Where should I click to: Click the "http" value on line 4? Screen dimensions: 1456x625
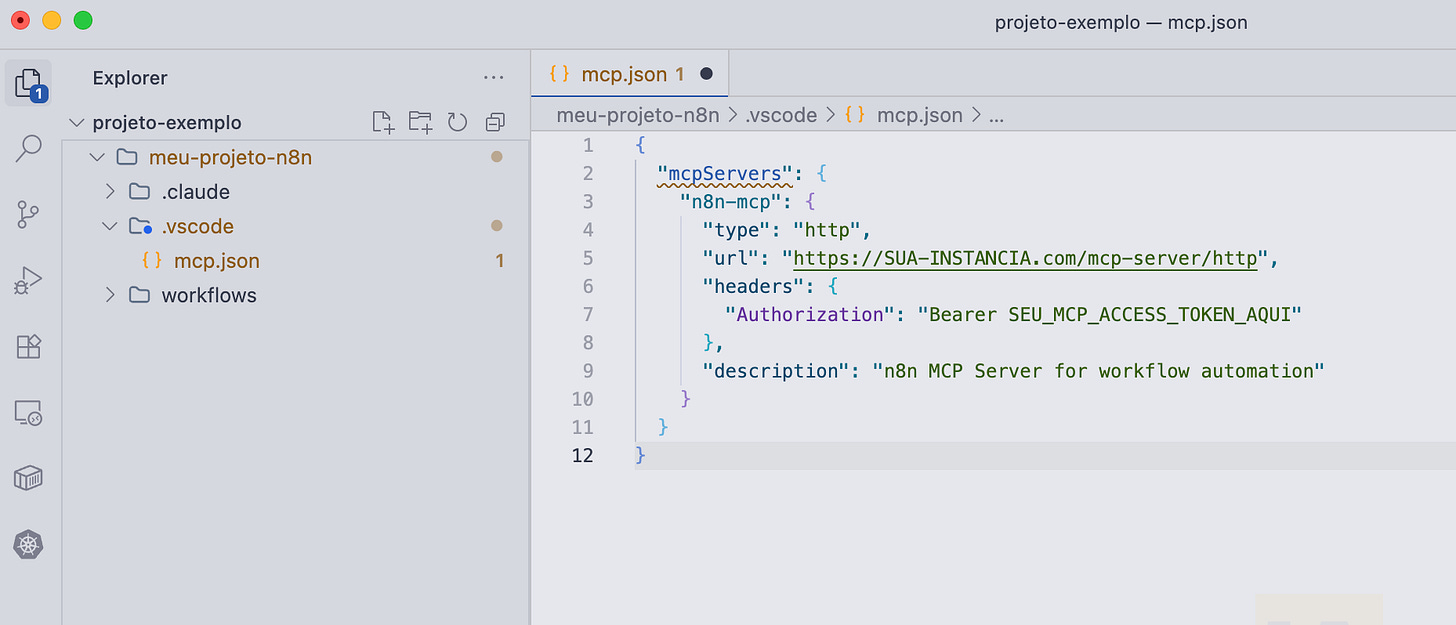[x=825, y=230]
